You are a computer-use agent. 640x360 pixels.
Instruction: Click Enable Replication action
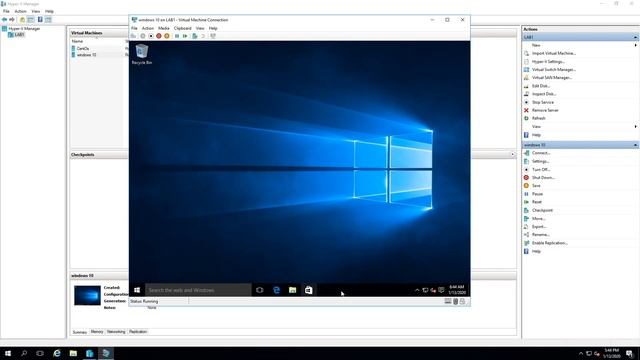549,243
